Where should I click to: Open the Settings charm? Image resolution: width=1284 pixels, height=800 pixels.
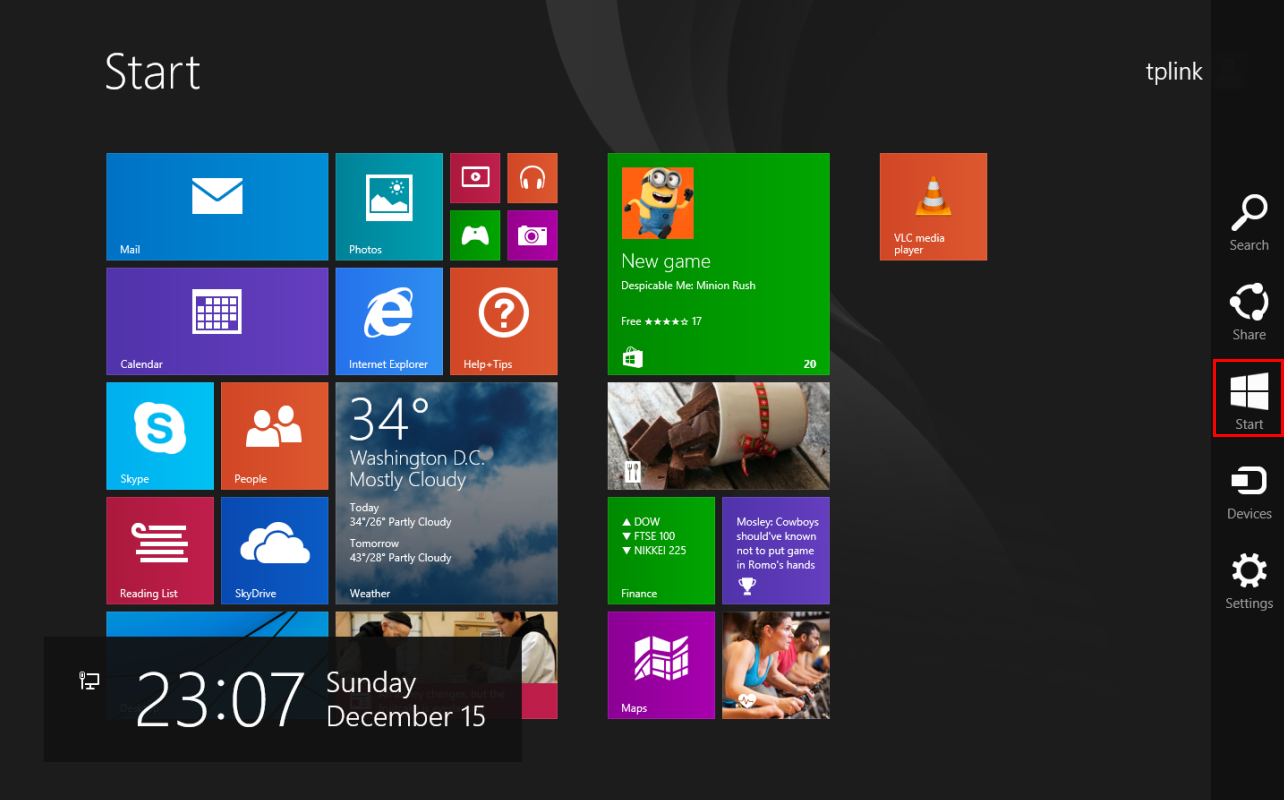pyautogui.click(x=1248, y=581)
